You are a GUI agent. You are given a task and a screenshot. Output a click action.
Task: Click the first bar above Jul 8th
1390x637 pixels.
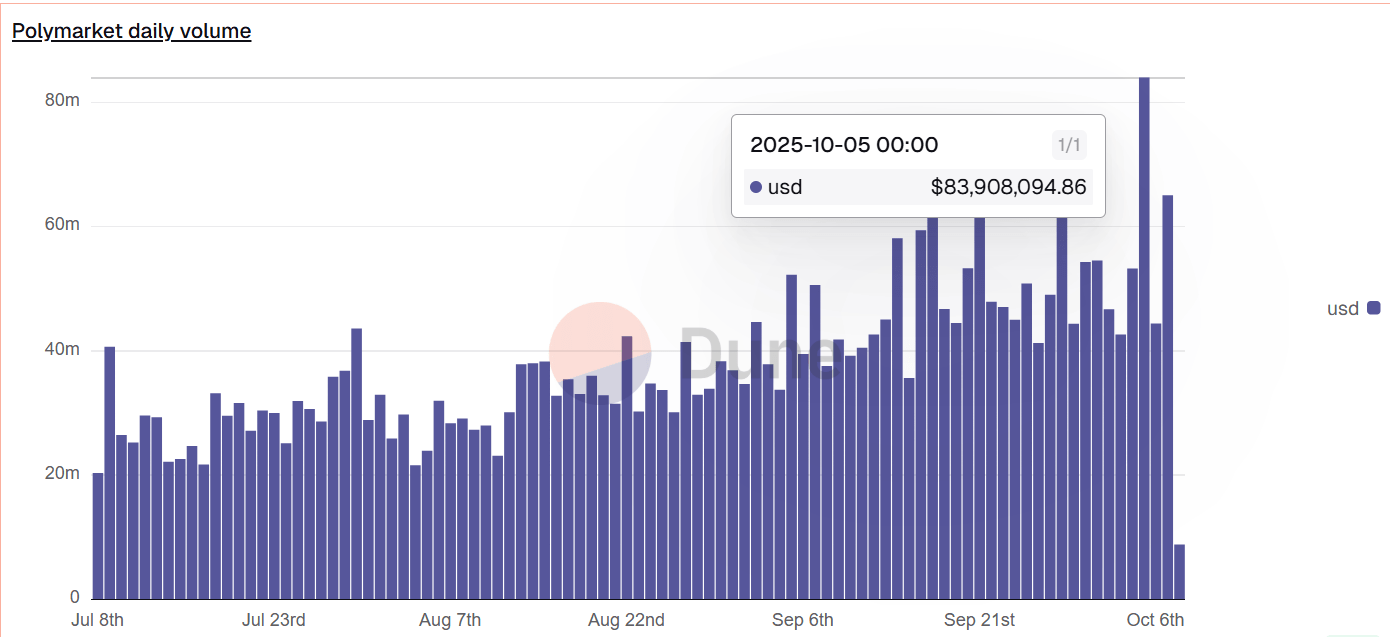pyautogui.click(x=98, y=535)
